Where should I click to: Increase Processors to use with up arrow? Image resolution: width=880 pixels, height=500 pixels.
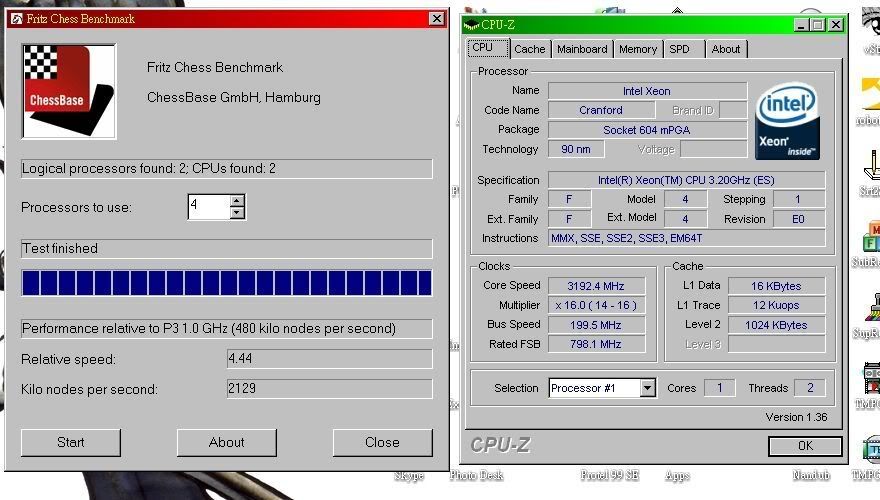pos(237,200)
